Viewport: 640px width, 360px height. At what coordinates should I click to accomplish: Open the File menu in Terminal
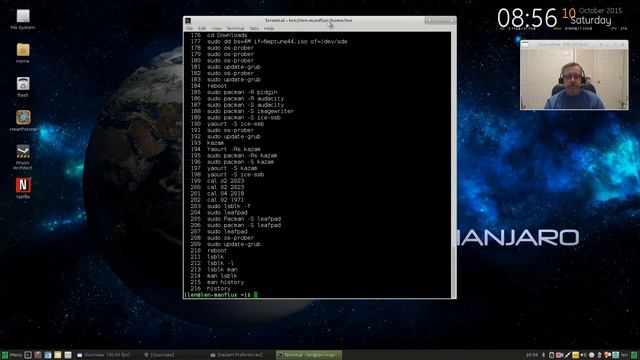tap(189, 29)
